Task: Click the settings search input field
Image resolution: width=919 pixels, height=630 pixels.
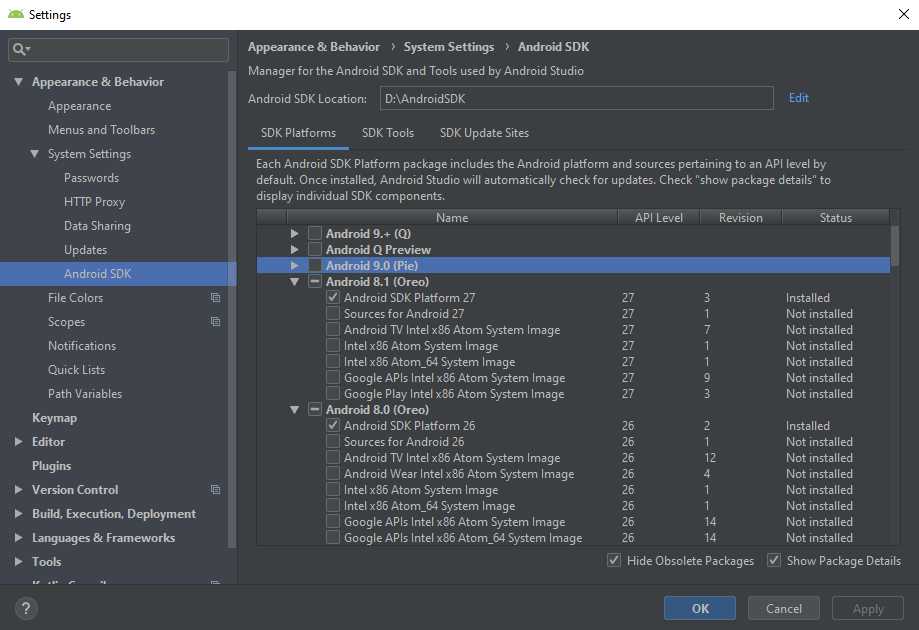Action: (x=118, y=49)
